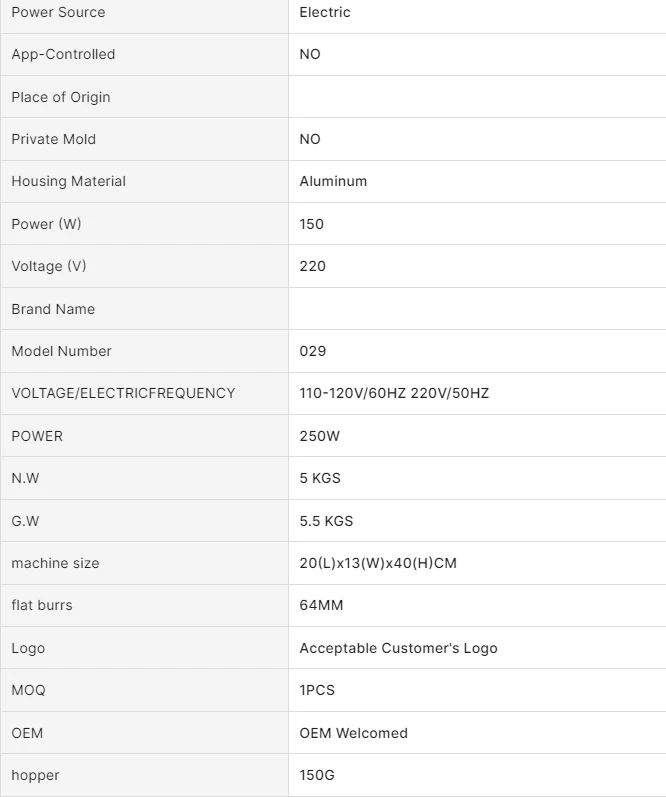Select the Voltage (V) value 220

[312, 266]
